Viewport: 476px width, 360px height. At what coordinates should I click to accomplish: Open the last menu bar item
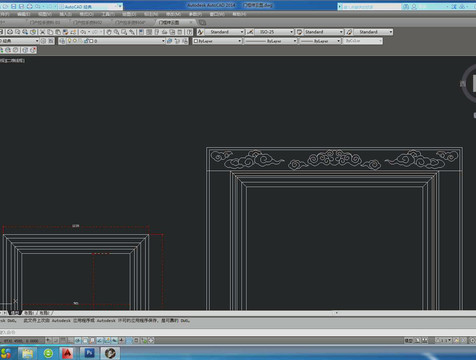pyautogui.click(x=239, y=14)
